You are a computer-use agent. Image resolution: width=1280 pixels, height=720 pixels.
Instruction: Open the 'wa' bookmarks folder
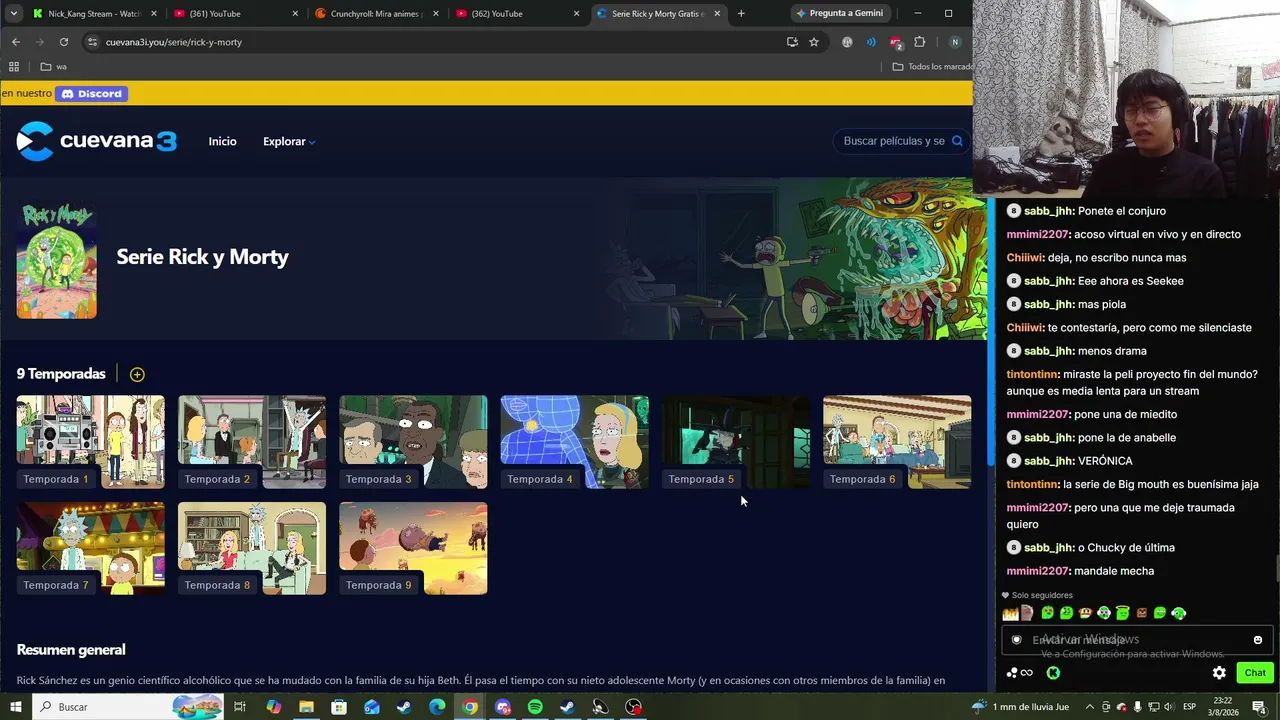(53, 67)
